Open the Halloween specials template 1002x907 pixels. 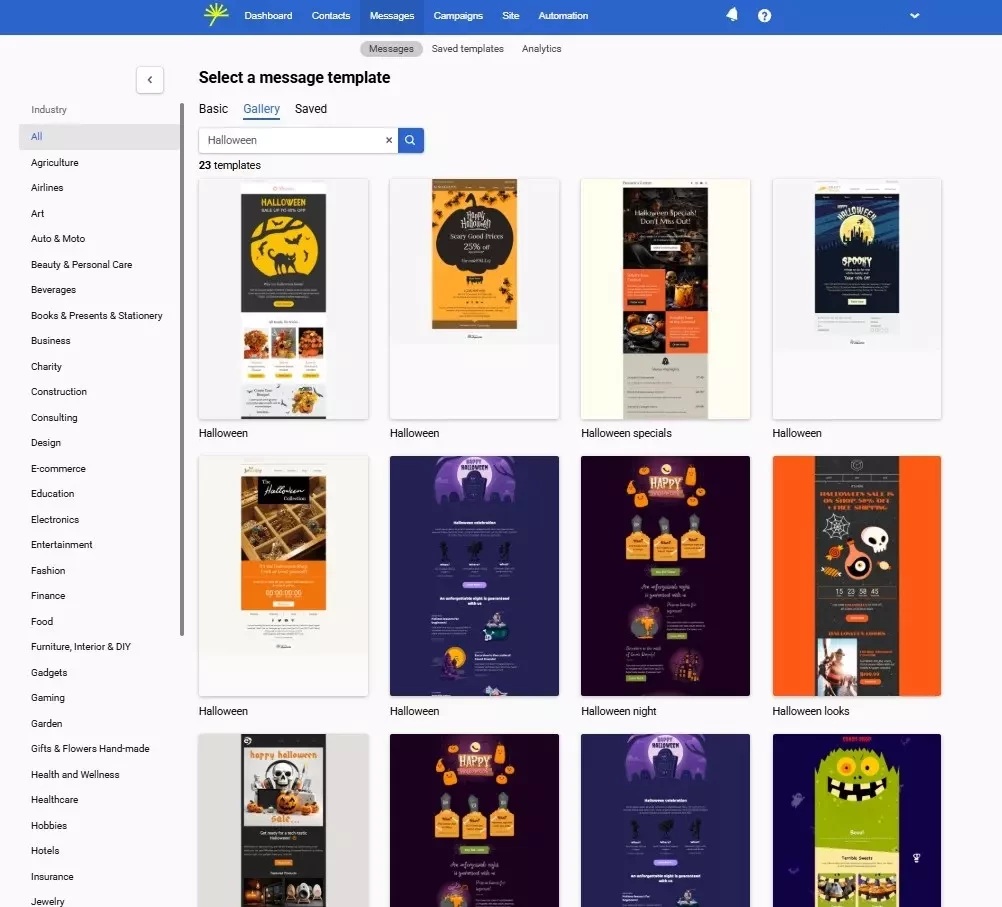coord(665,299)
